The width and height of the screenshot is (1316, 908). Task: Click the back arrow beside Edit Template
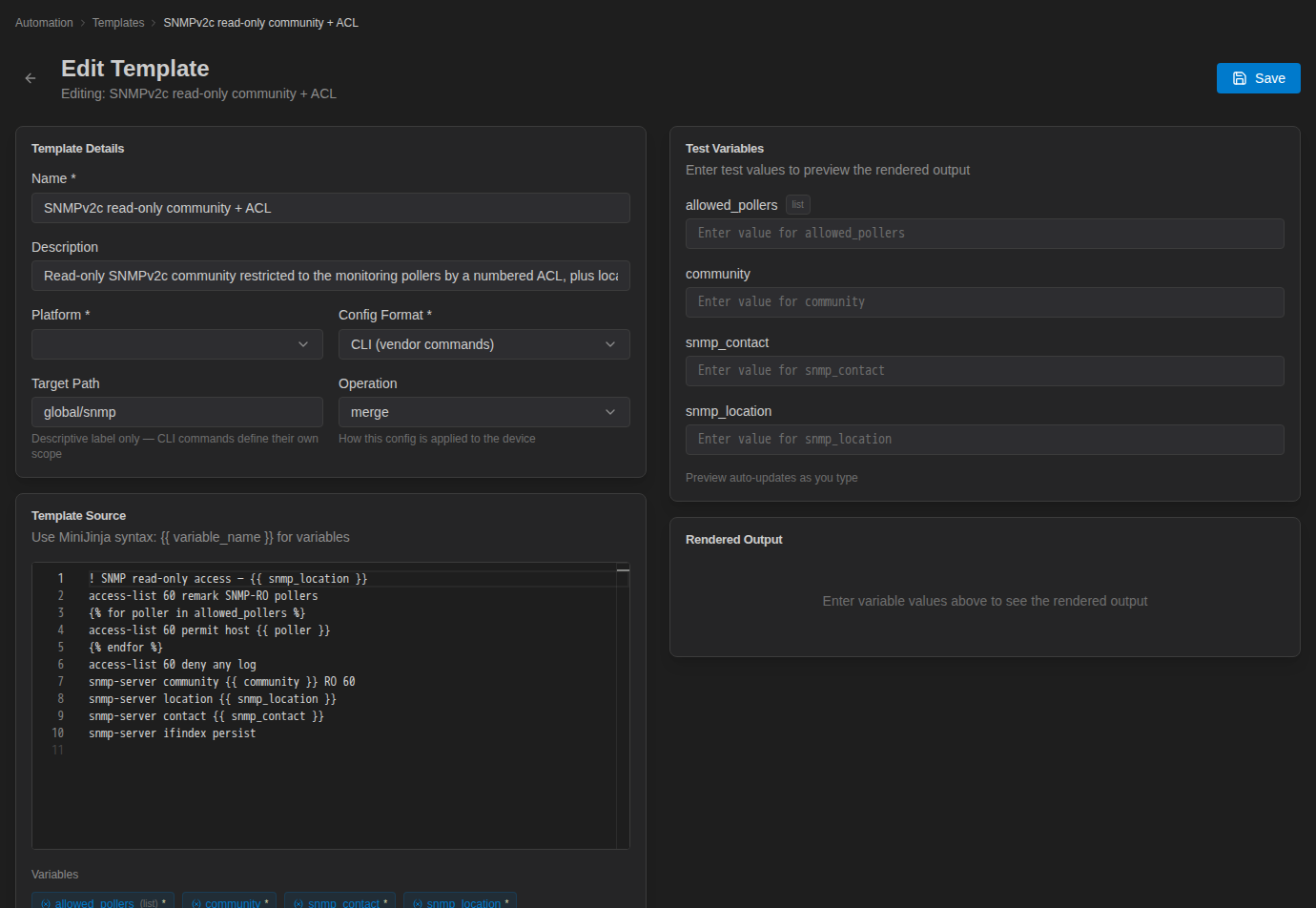(x=31, y=78)
